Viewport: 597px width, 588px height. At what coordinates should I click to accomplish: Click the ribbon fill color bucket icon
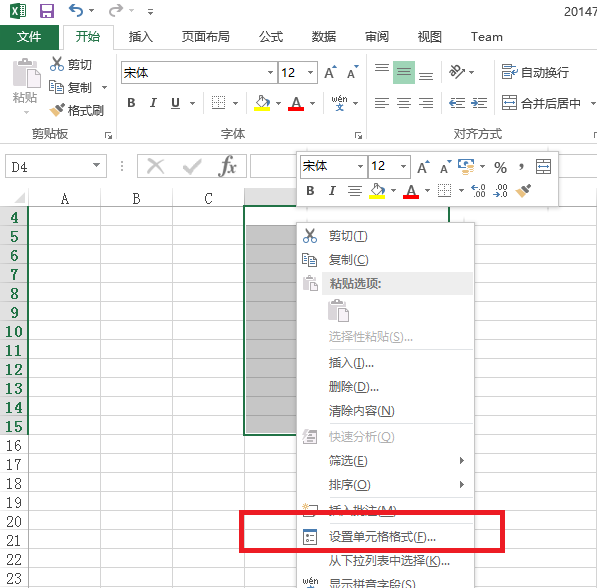tap(262, 103)
